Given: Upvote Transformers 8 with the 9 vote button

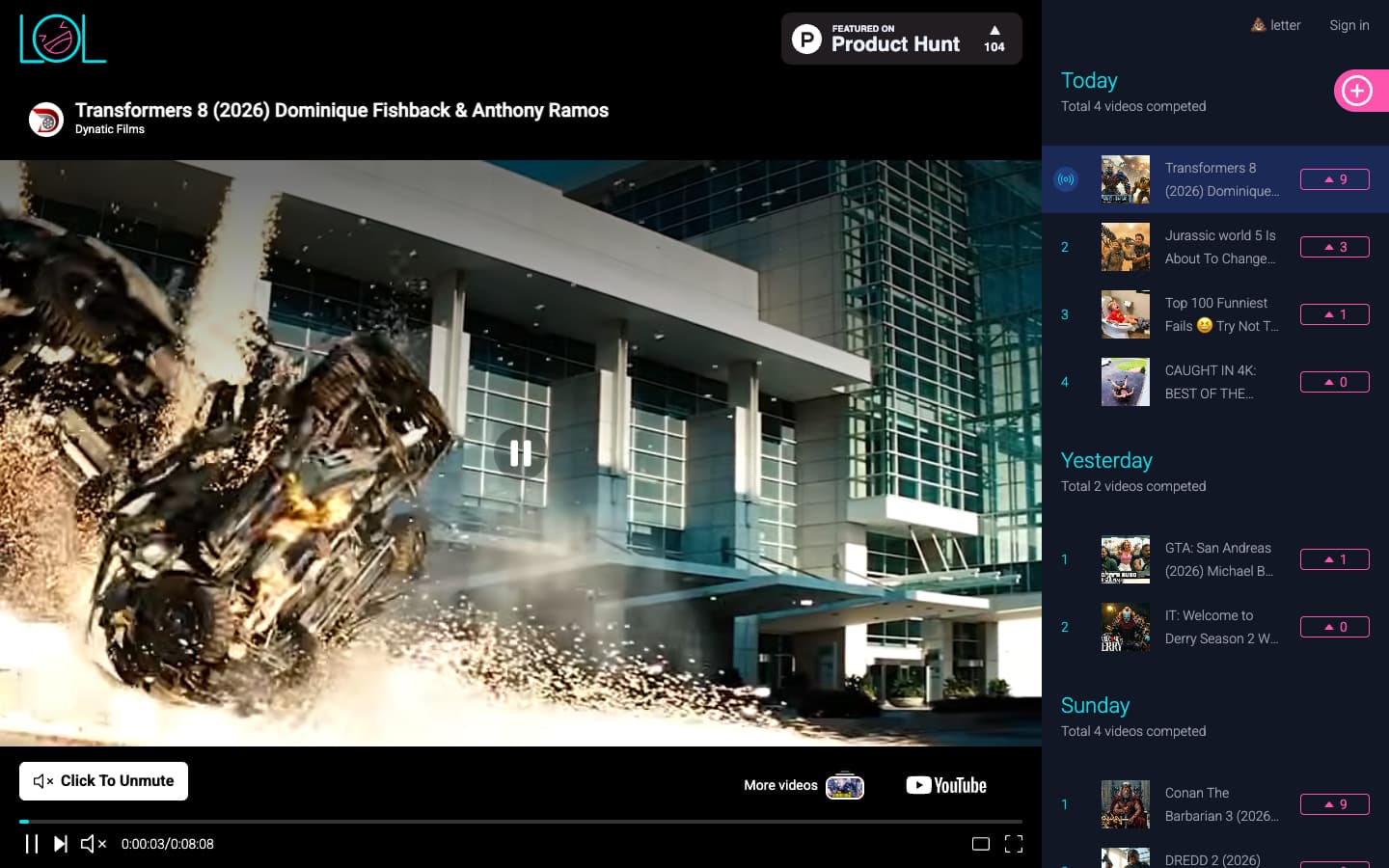Looking at the screenshot, I should click(1335, 179).
